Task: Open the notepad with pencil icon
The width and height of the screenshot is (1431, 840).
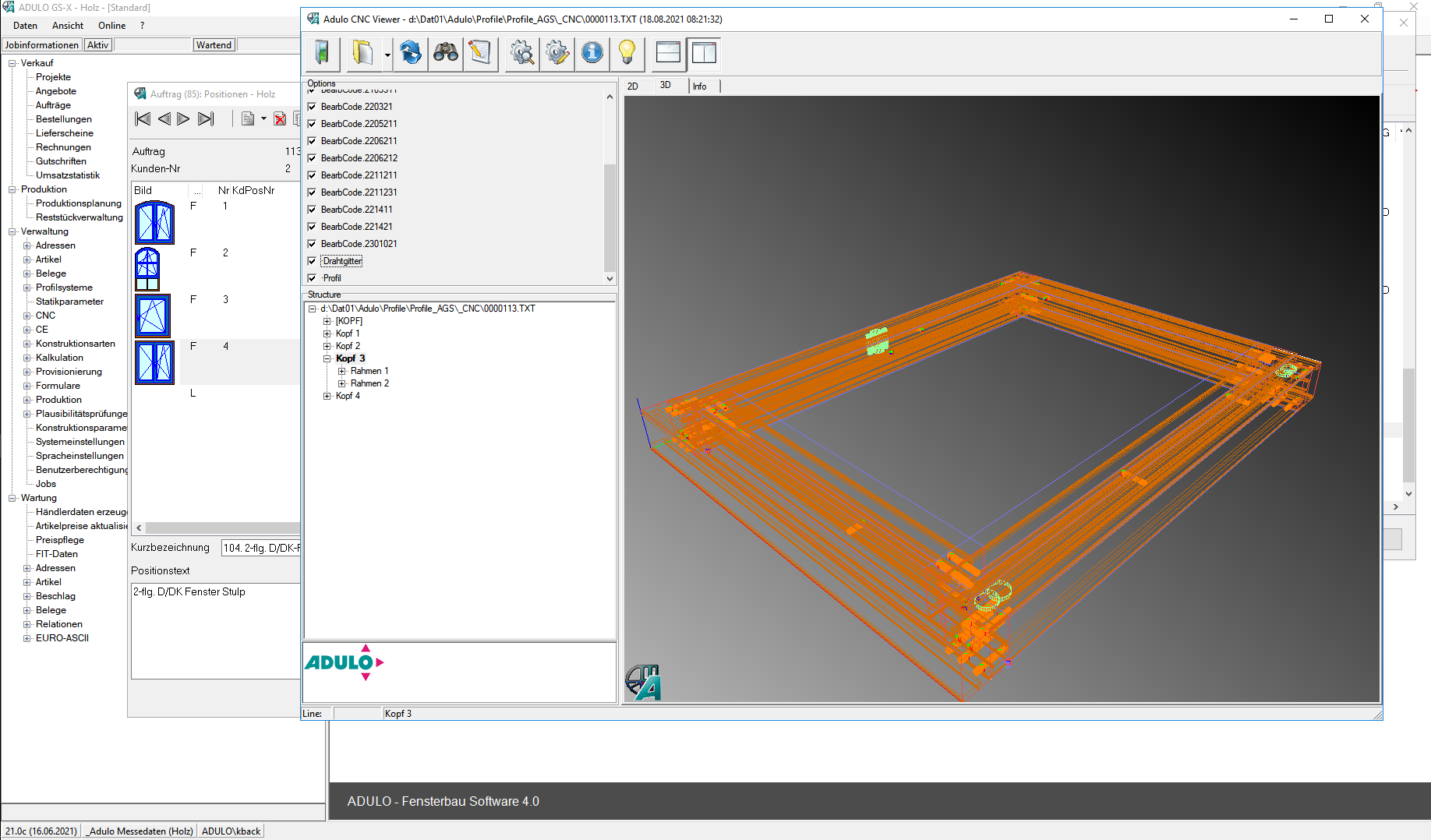Action: tap(480, 53)
